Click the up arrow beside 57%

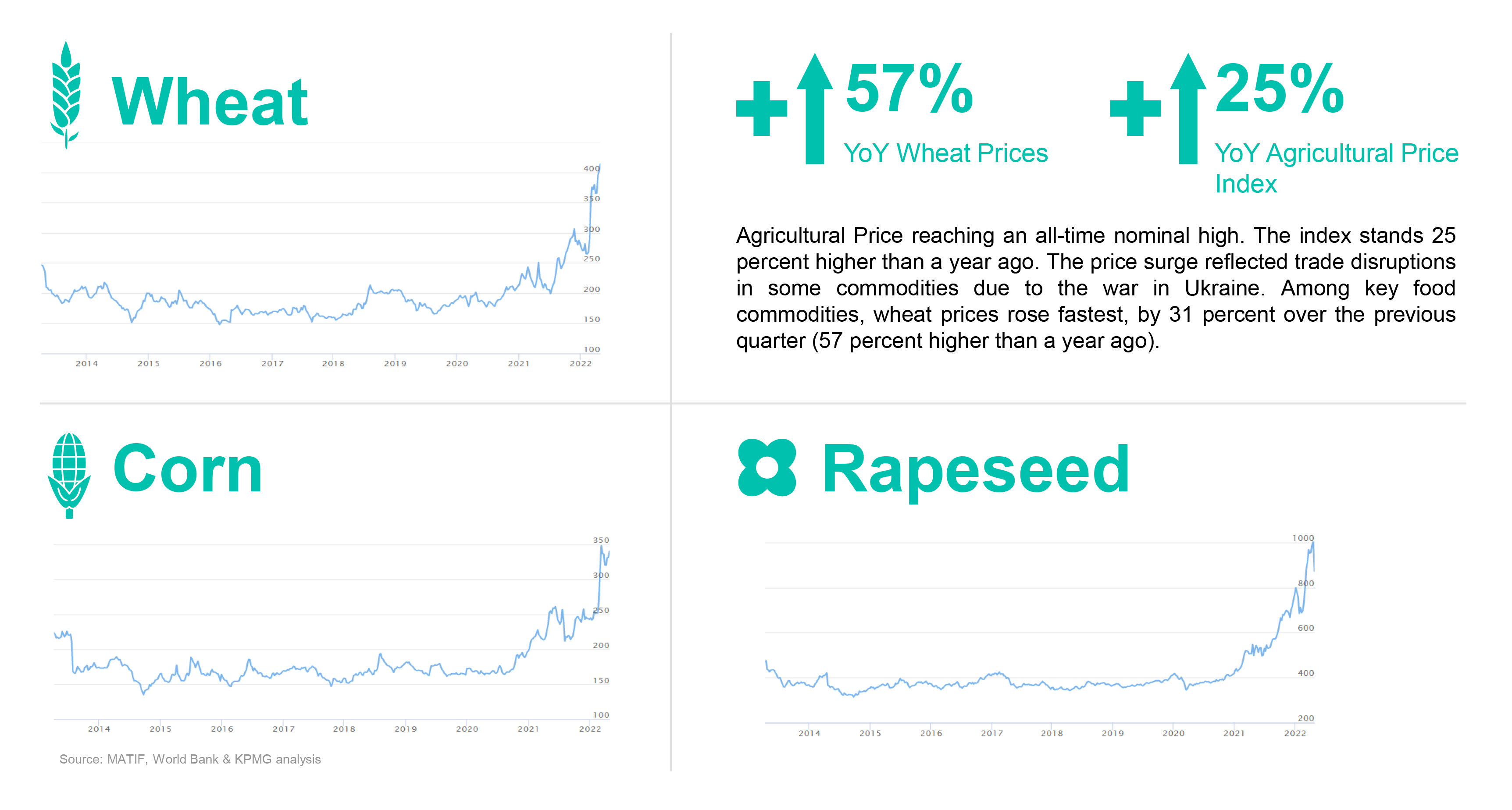(815, 109)
